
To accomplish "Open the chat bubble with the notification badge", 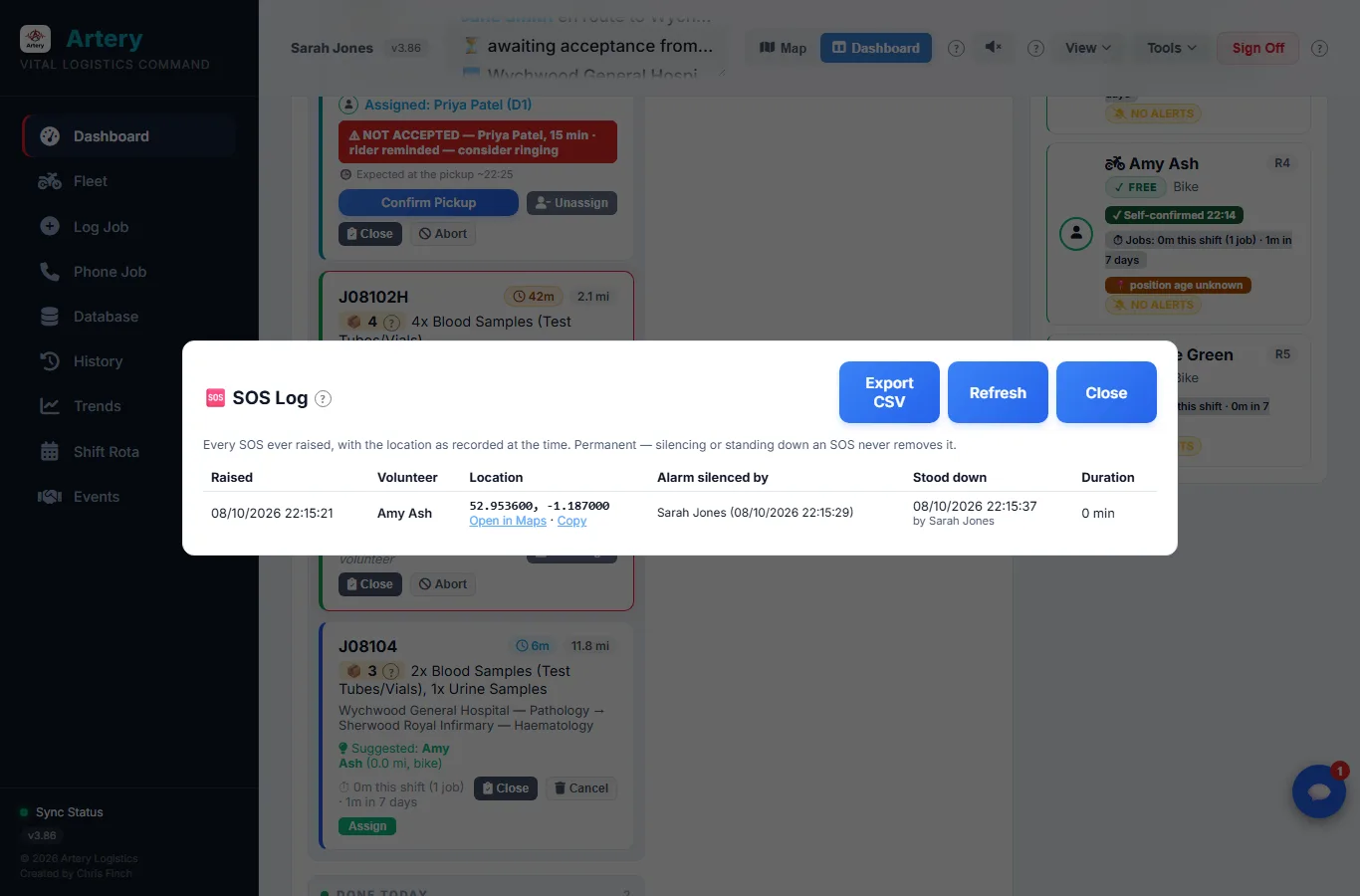I will [1319, 791].
